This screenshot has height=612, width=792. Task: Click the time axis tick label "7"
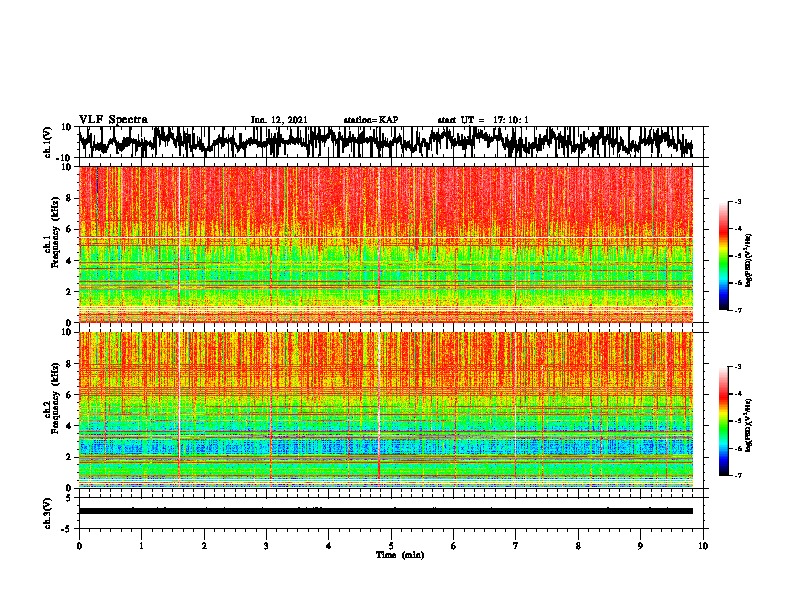(x=516, y=546)
